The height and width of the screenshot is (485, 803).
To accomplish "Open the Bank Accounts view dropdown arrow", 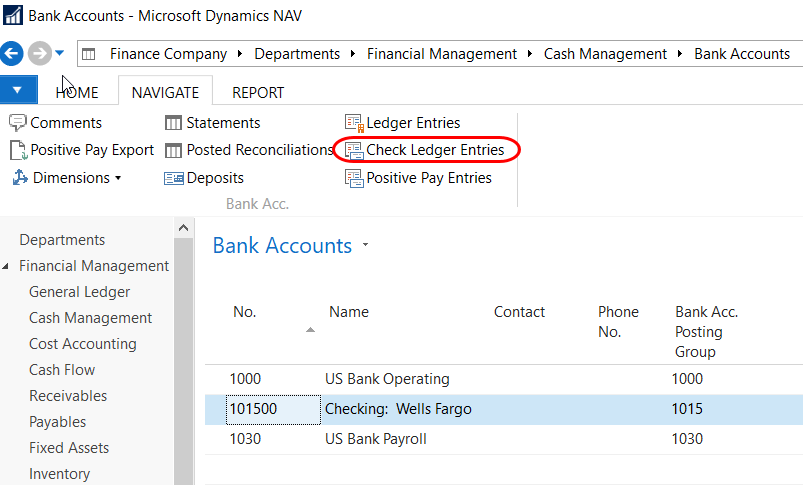I will tap(366, 245).
